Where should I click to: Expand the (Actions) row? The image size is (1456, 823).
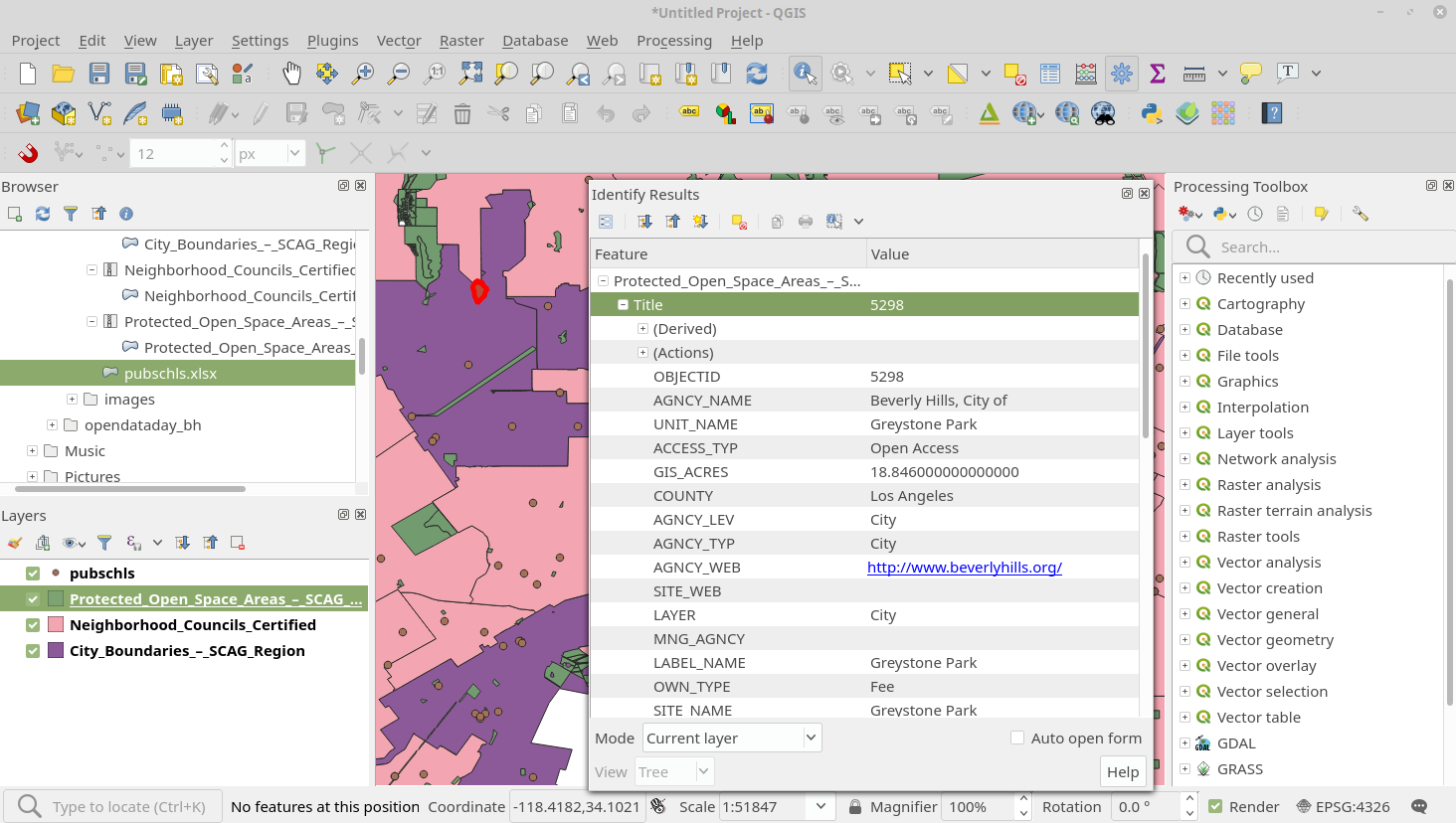(x=642, y=353)
